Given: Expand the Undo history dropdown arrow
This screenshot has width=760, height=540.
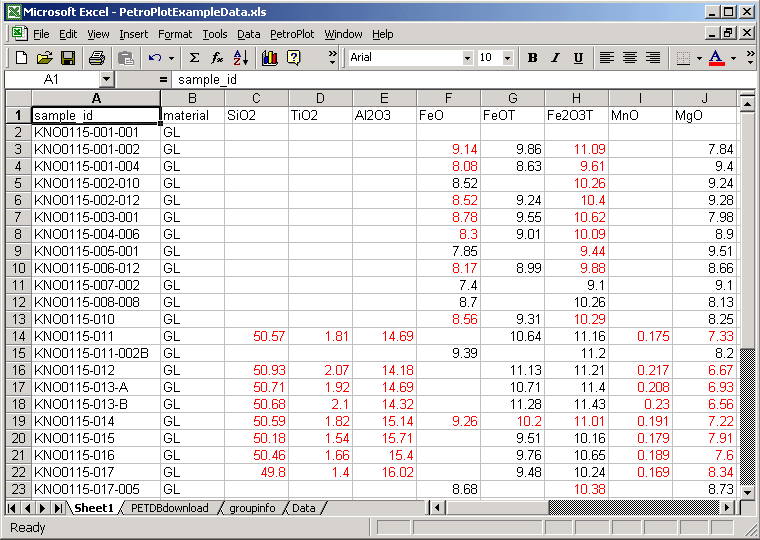Looking at the screenshot, I should tap(172, 58).
